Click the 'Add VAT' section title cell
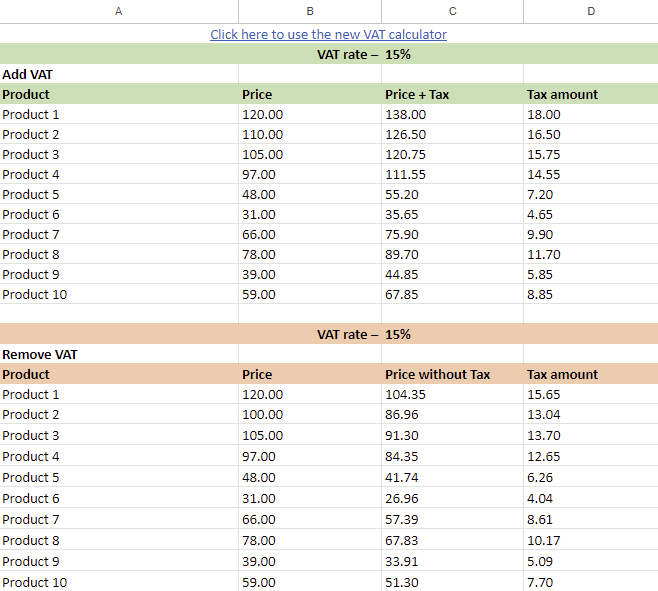 pyautogui.click(x=28, y=74)
